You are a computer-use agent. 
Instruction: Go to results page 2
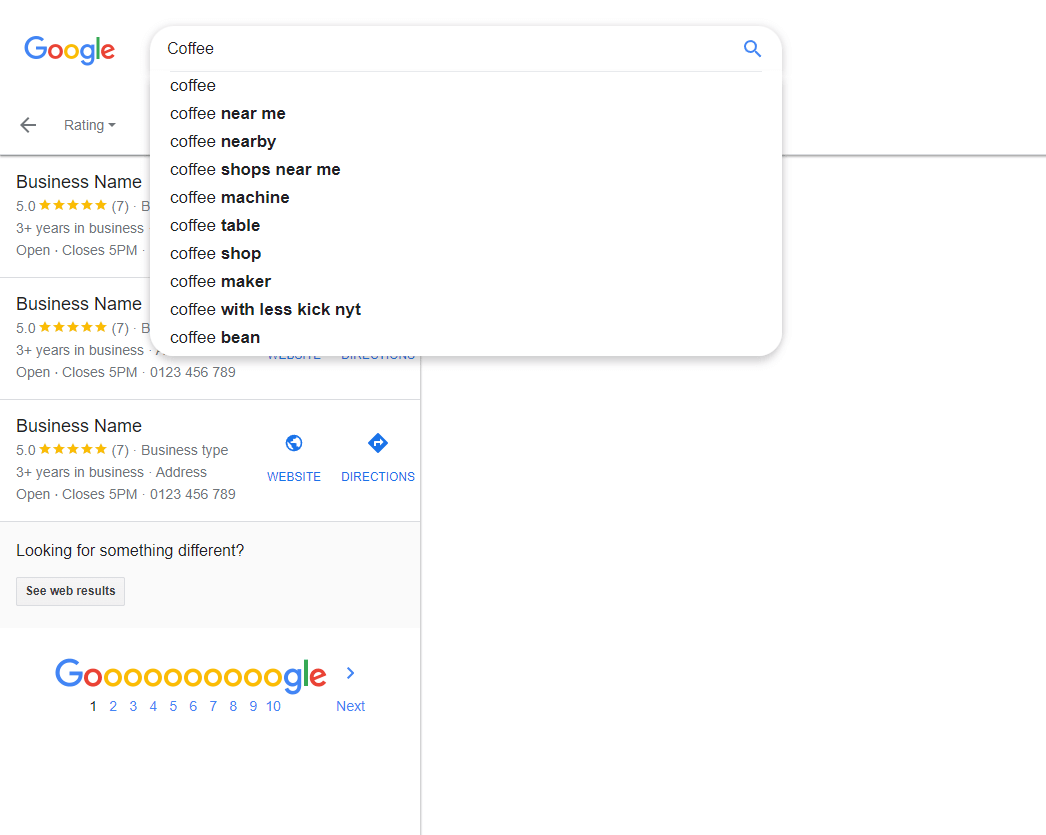coord(113,706)
